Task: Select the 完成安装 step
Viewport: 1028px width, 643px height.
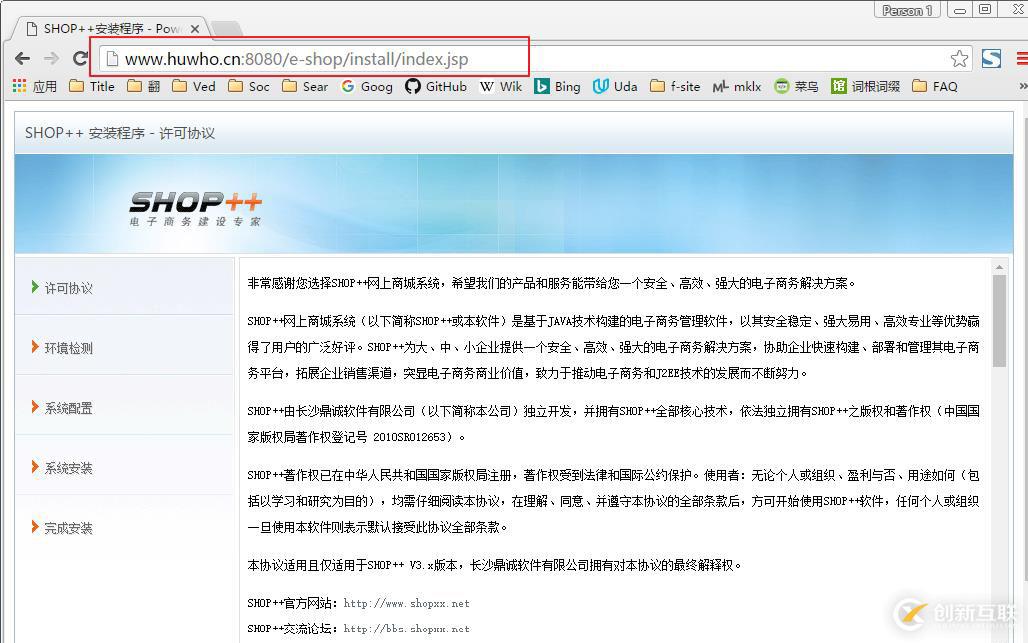Action: click(125, 528)
